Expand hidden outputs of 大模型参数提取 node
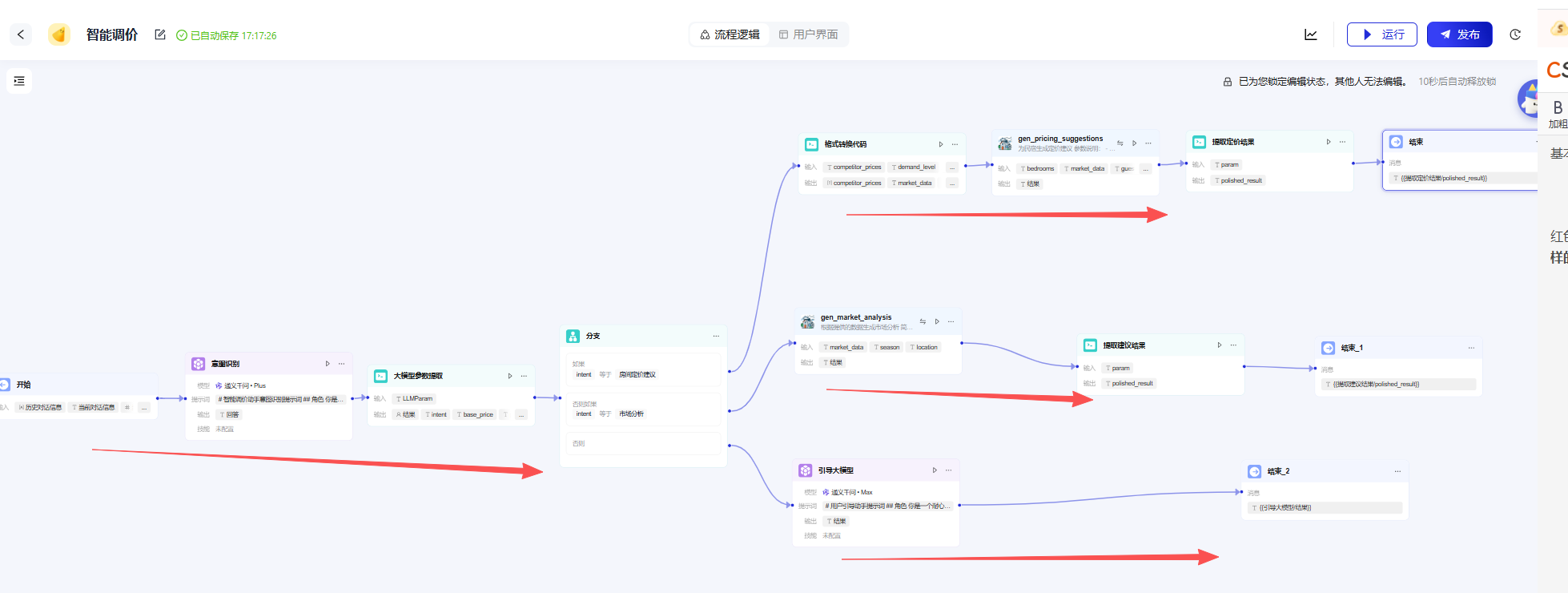The width and height of the screenshot is (1568, 593). click(521, 415)
